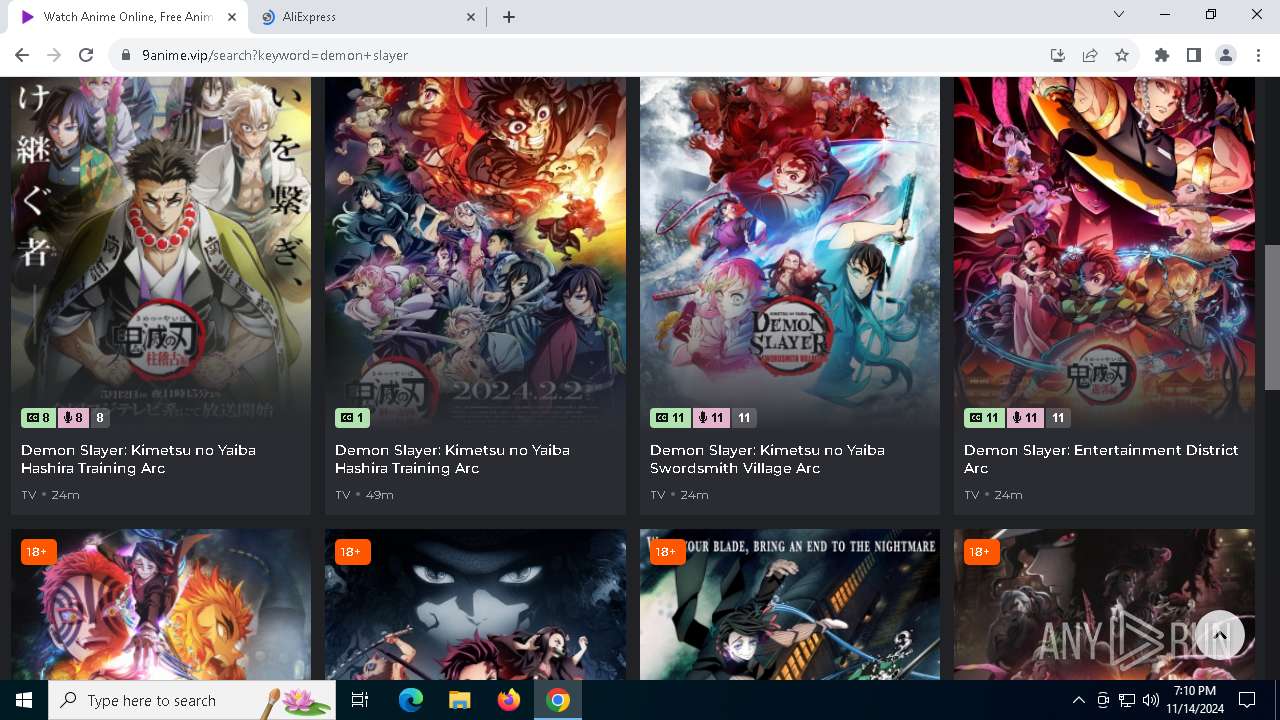Select the Watch Anime Online tab
This screenshot has height=720, width=1280.
[128, 17]
